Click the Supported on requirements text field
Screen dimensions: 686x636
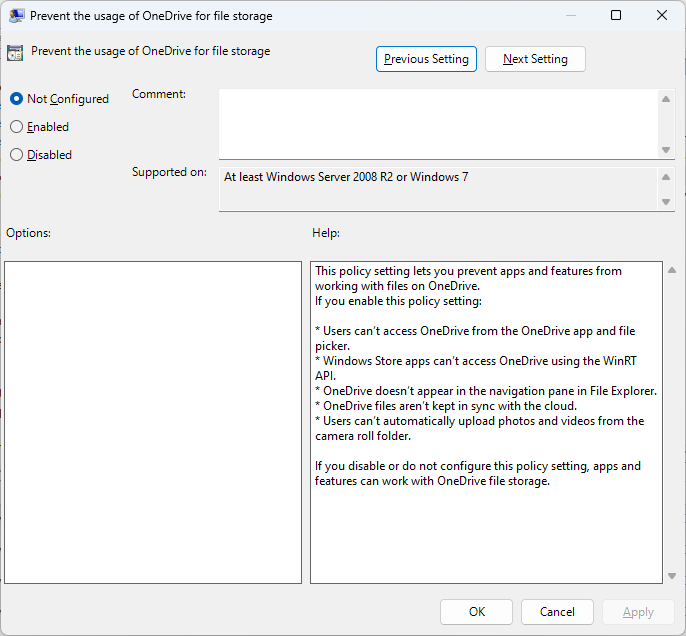coord(438,189)
